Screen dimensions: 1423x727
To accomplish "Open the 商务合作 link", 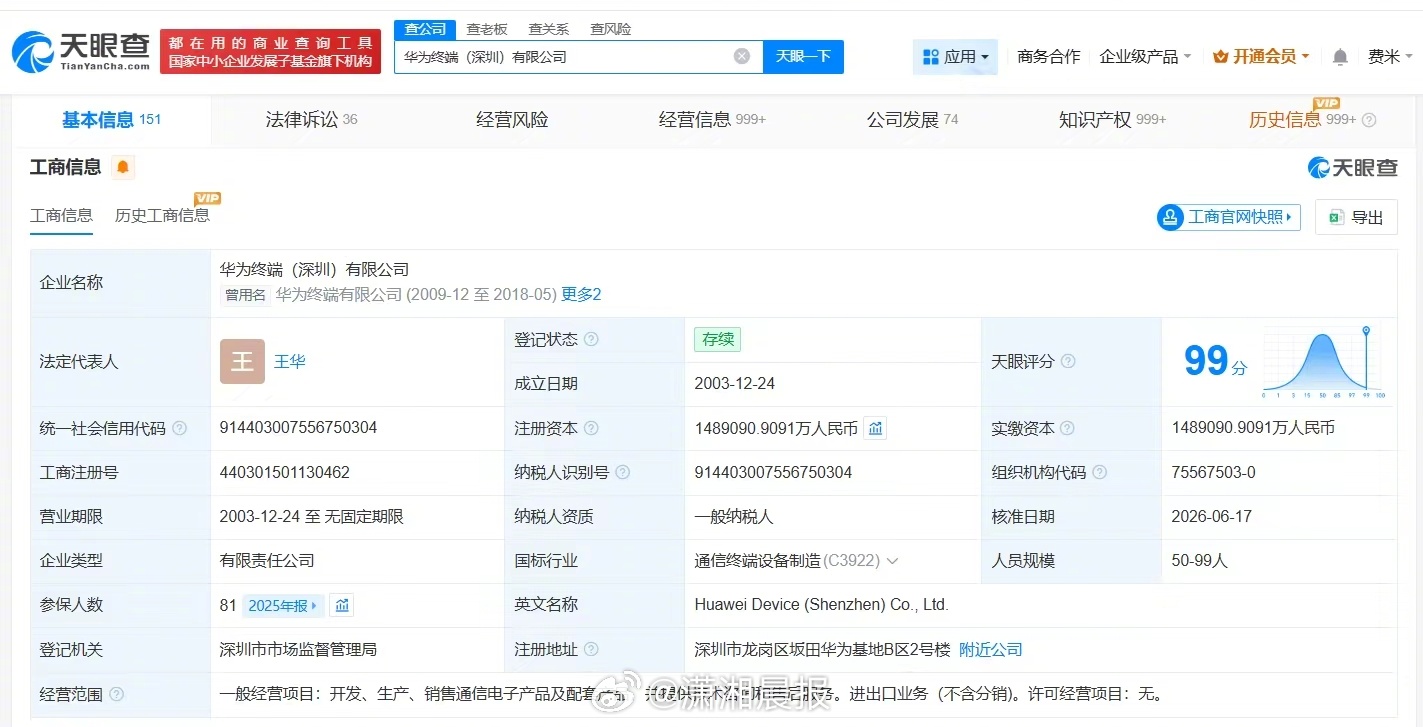I will 1048,57.
